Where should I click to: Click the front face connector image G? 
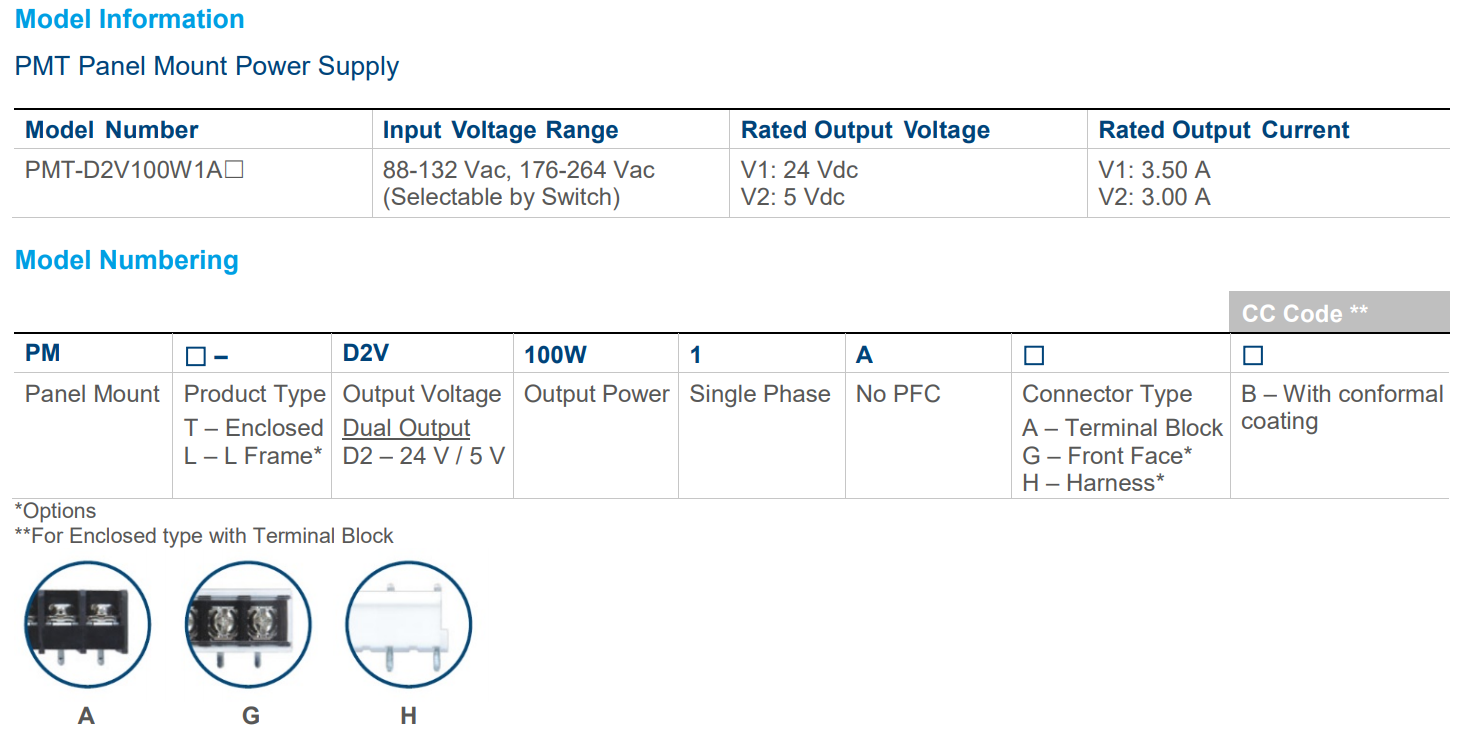(249, 625)
